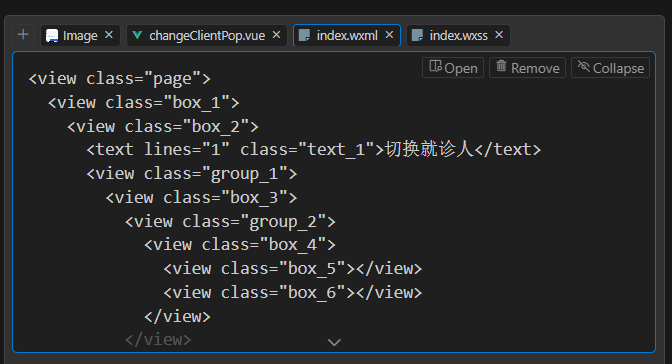Click the crossed-eye icon on Collapse
Viewport: 672px width, 364px height.
pyautogui.click(x=583, y=66)
